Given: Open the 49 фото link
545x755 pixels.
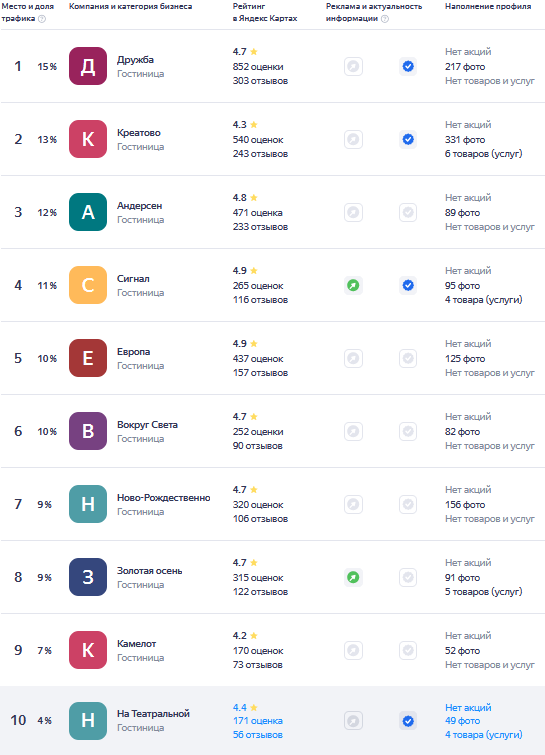Looking at the screenshot, I should (462, 721).
